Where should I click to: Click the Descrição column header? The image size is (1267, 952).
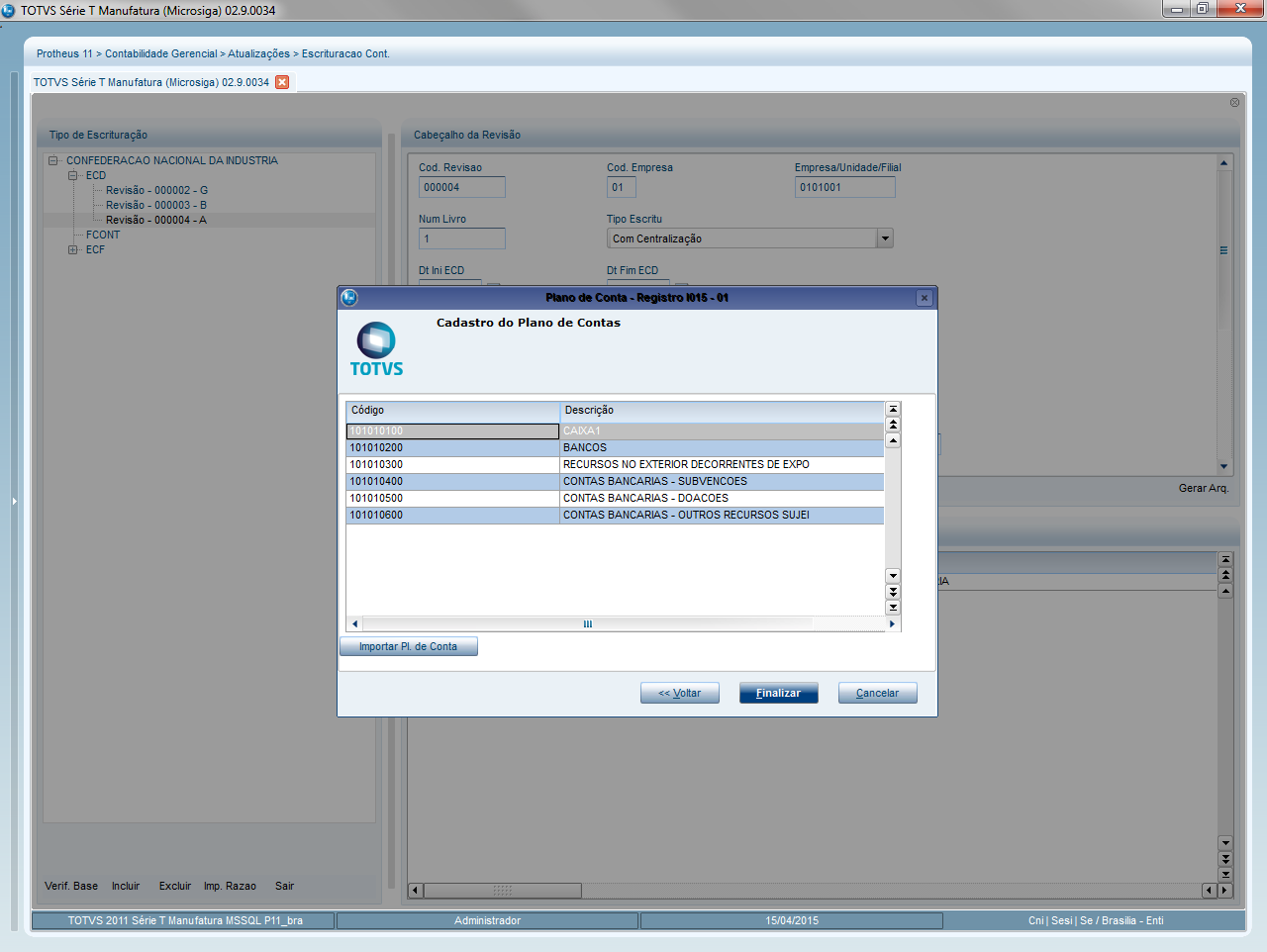click(723, 410)
